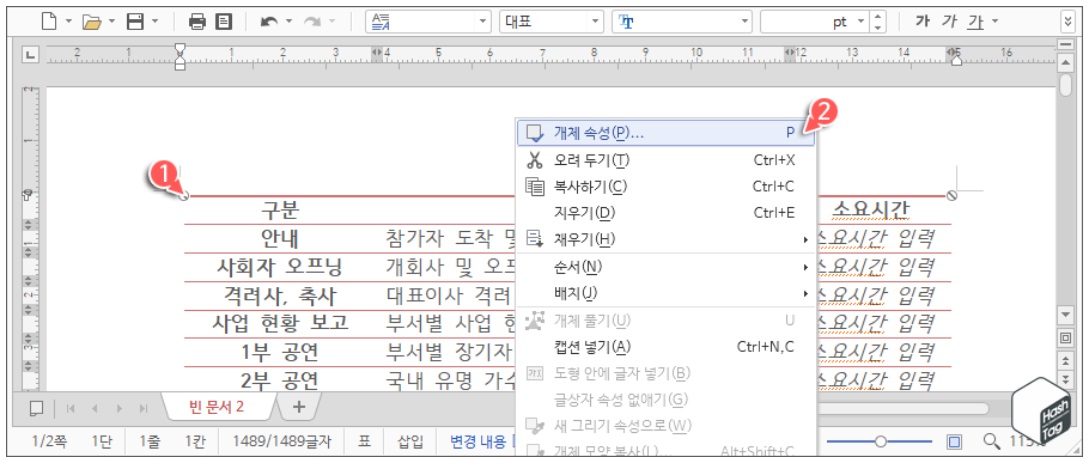Add a new document tab with plus
The height and width of the screenshot is (461, 1088).
tap(299, 407)
